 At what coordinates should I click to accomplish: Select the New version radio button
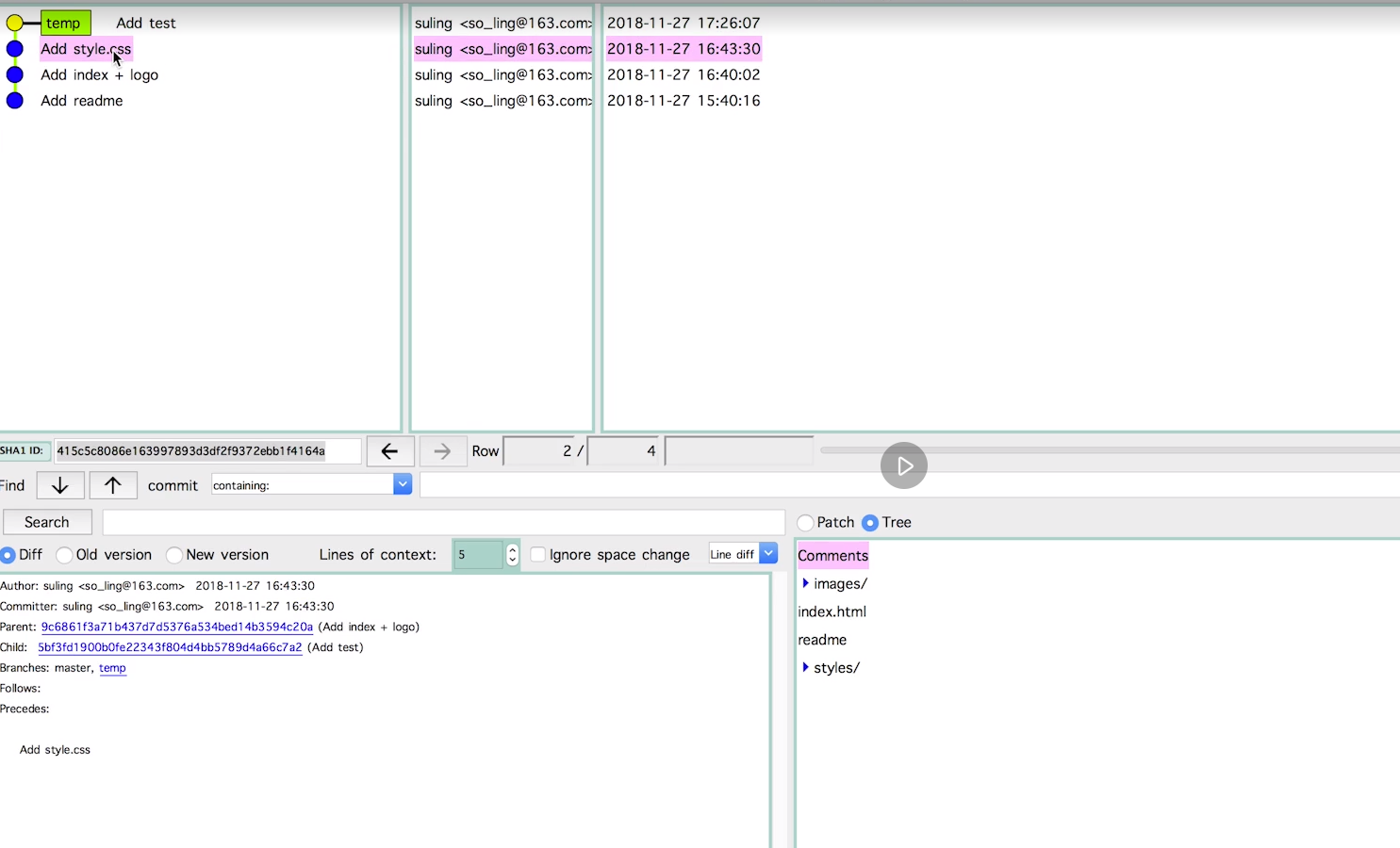(x=174, y=555)
